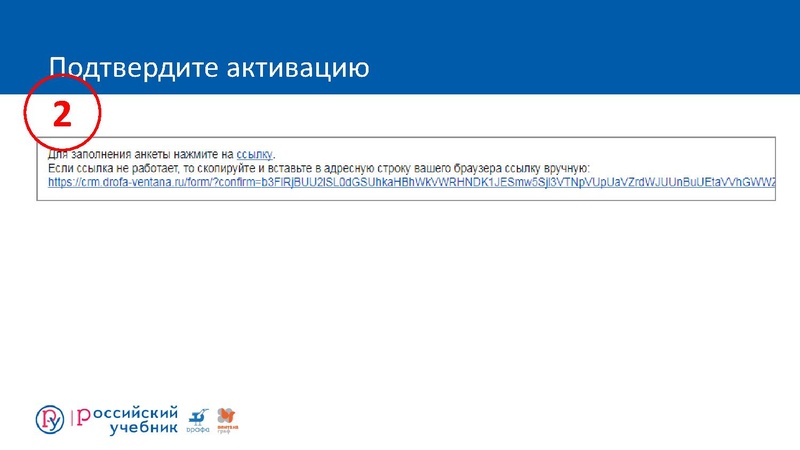Follow the crm.drofa-ventana.ru confirmation URL
The width and height of the screenshot is (800, 450).
click(x=412, y=182)
